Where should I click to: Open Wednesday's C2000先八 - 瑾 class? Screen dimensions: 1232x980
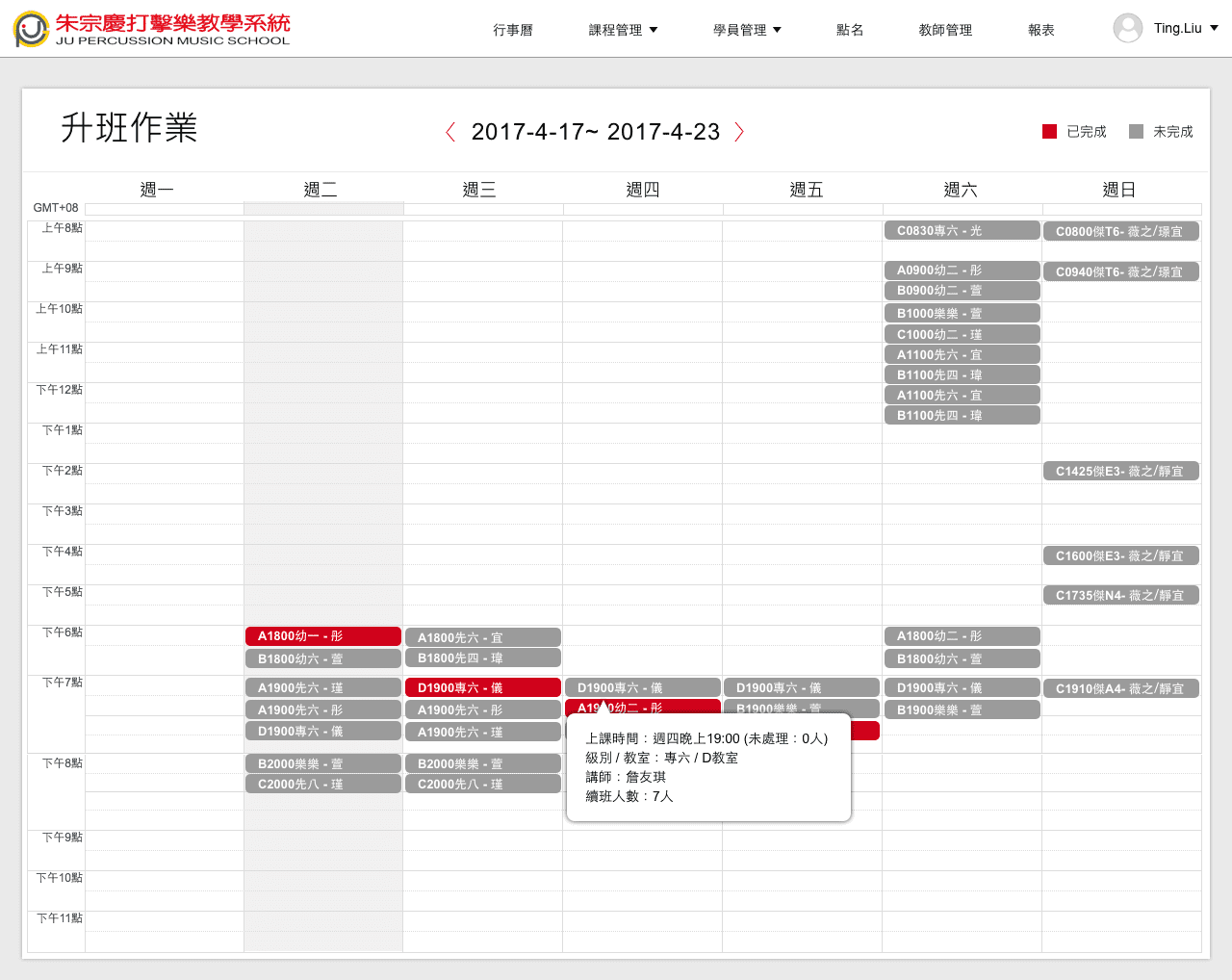482,785
